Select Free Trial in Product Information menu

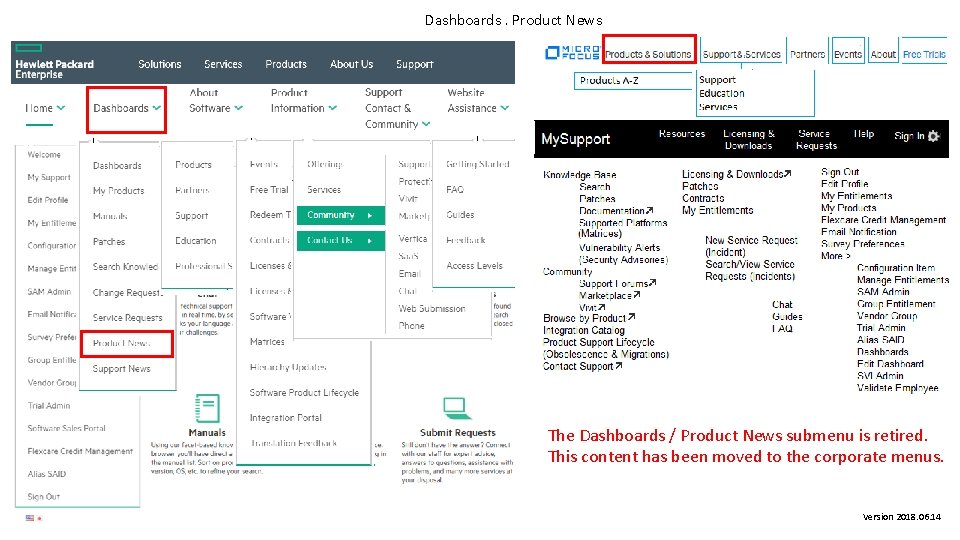(x=269, y=190)
